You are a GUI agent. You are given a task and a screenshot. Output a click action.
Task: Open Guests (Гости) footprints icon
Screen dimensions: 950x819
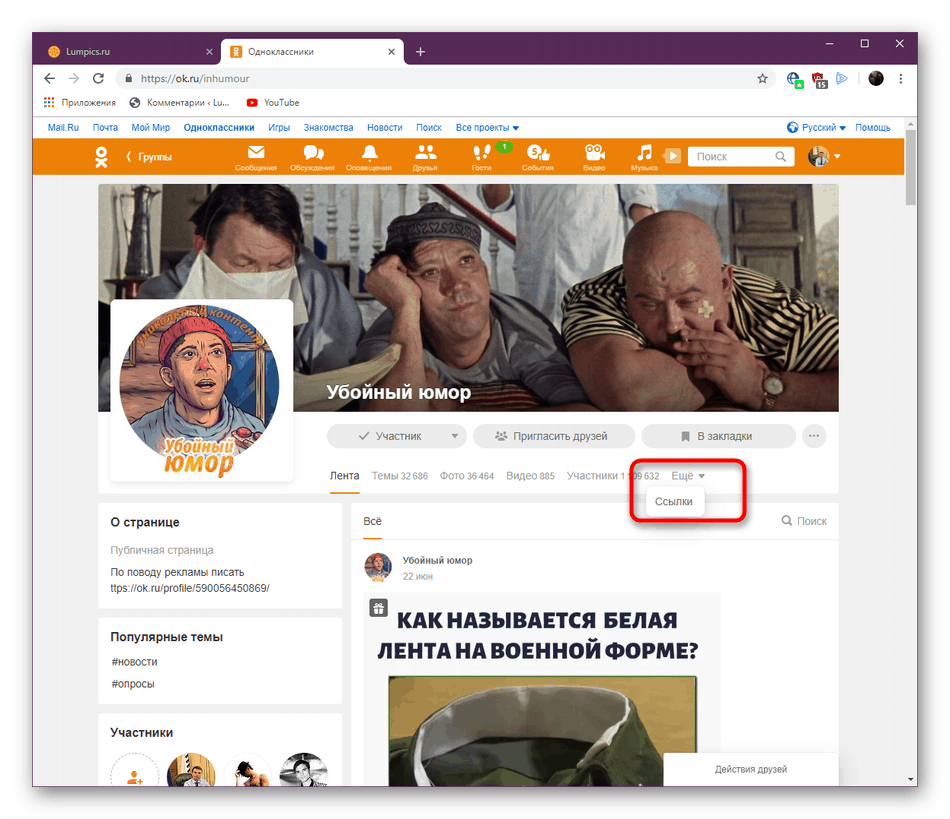[x=482, y=157]
